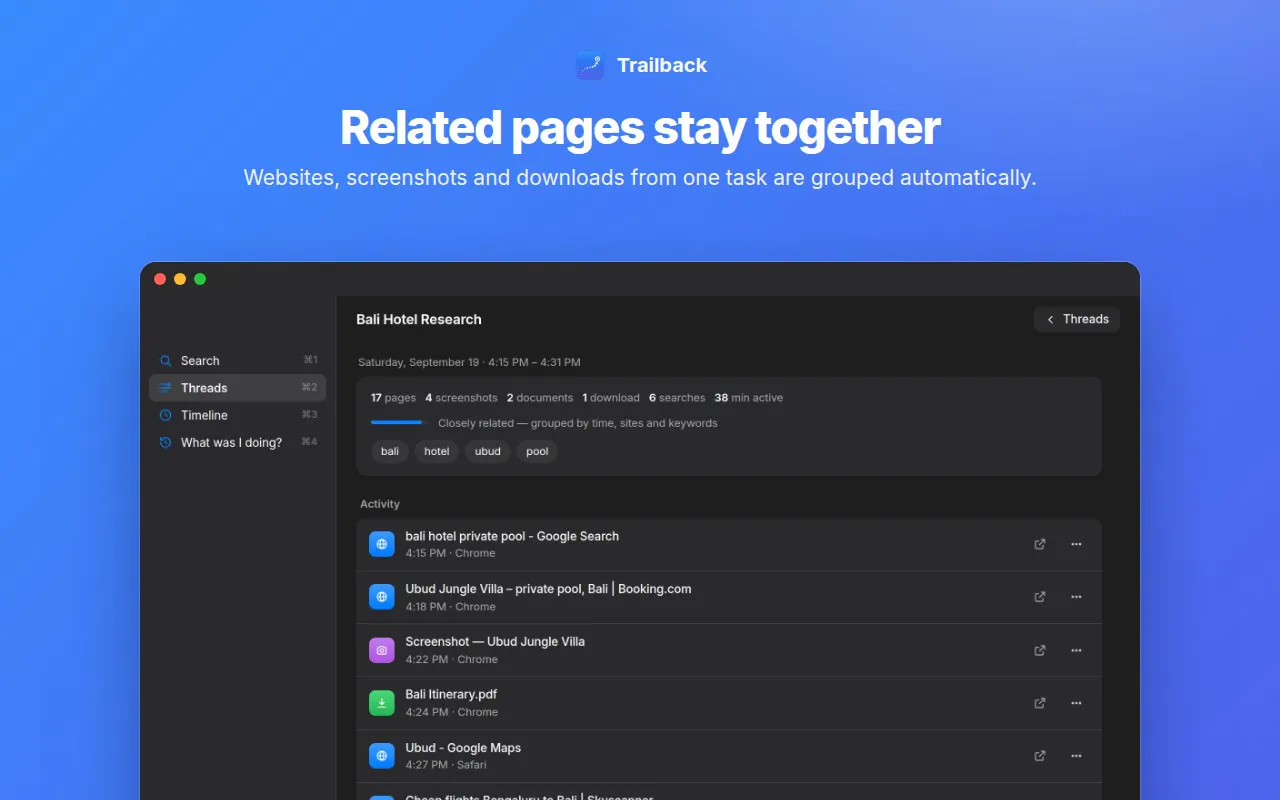Go back to Threads list
This screenshot has height=800, width=1280.
(1077, 319)
